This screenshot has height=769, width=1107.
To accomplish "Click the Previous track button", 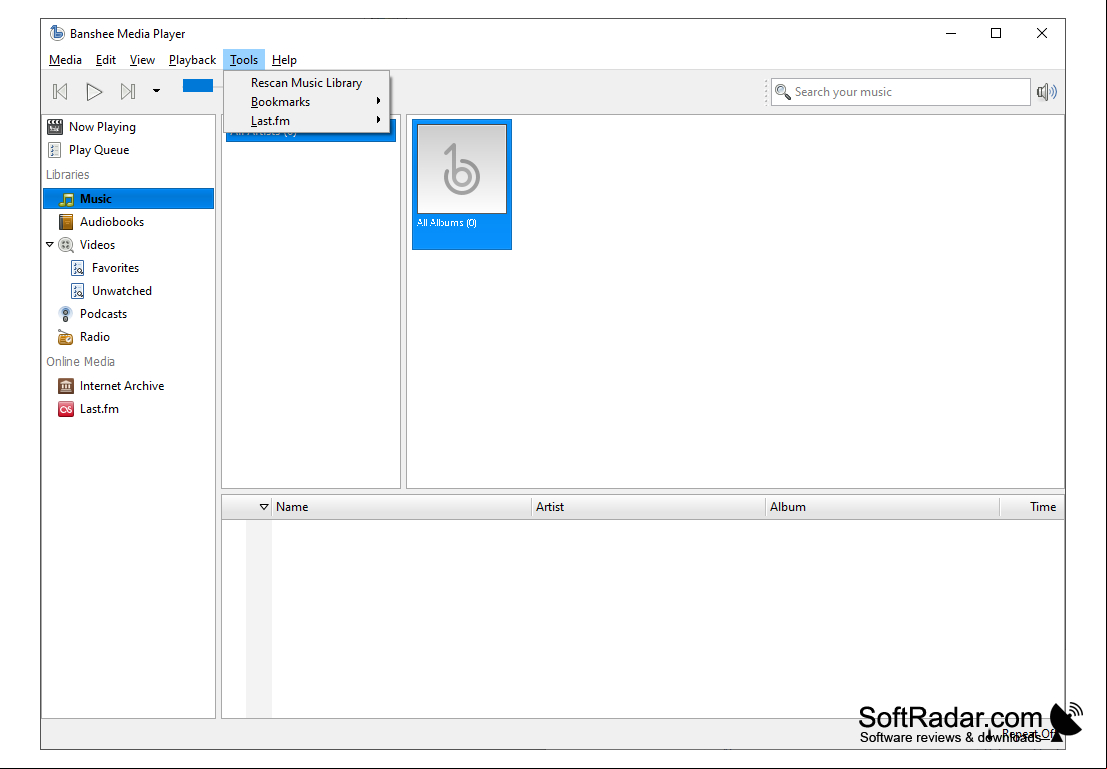I will 60,91.
